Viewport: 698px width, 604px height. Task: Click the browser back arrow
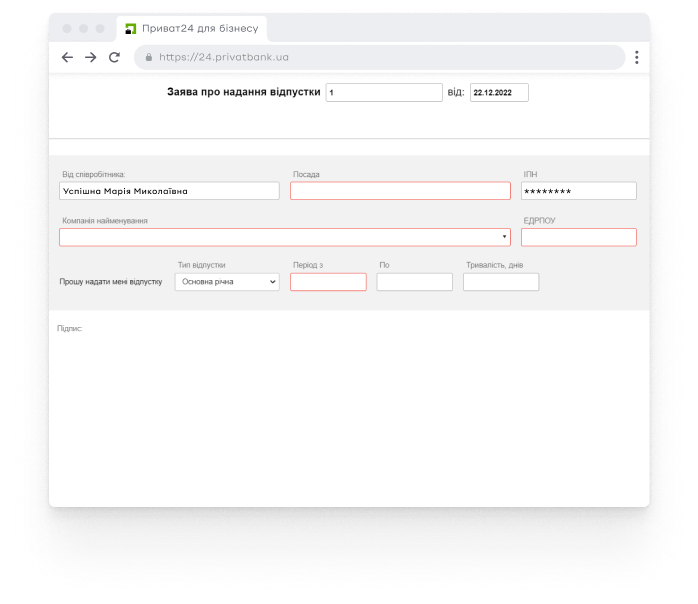(x=67, y=58)
